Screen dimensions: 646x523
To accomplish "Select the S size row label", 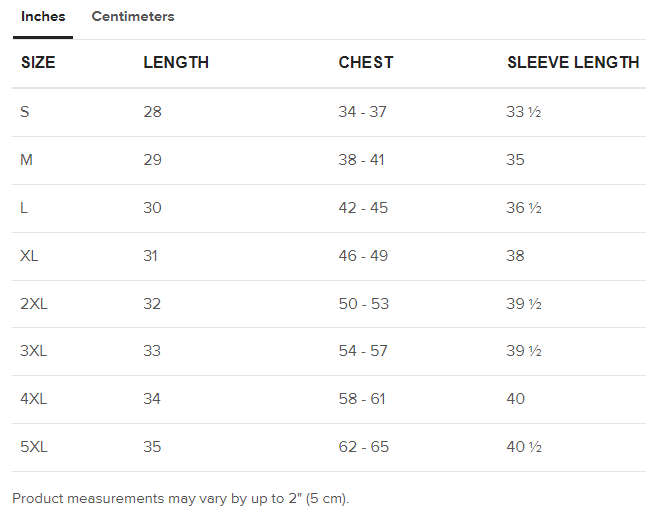I will coord(25,112).
